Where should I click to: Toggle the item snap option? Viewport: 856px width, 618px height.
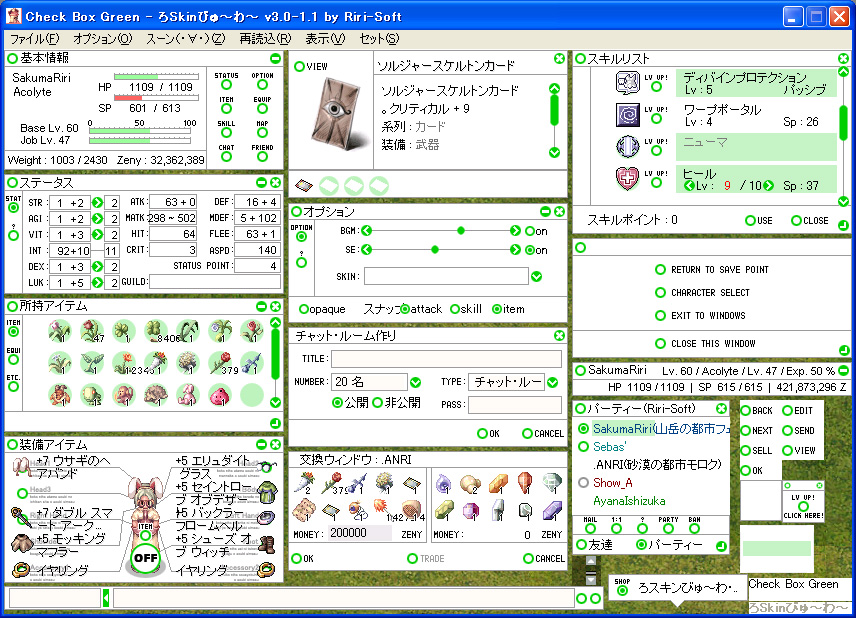point(497,309)
